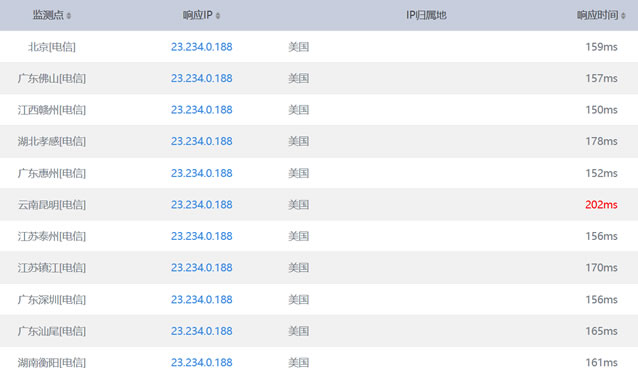Open the IP link in 广东佛山[电信] row
Screen dimensions: 638x377
pyautogui.click(x=201, y=78)
